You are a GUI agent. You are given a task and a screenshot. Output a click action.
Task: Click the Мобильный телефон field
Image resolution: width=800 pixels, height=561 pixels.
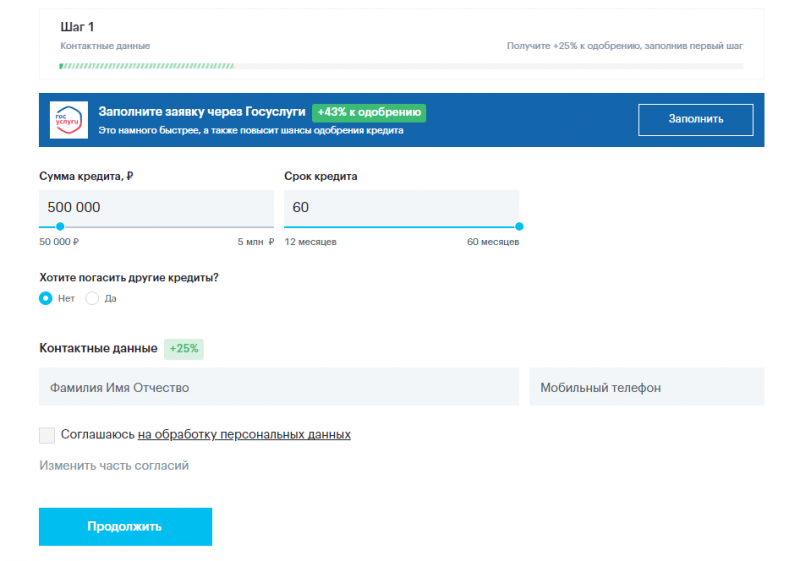point(646,387)
